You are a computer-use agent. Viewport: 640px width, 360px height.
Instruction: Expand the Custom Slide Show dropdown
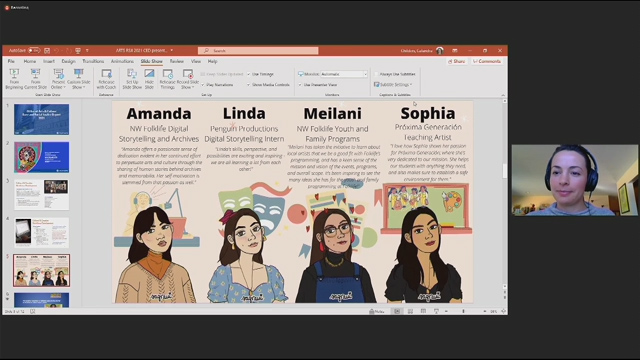click(x=78, y=79)
